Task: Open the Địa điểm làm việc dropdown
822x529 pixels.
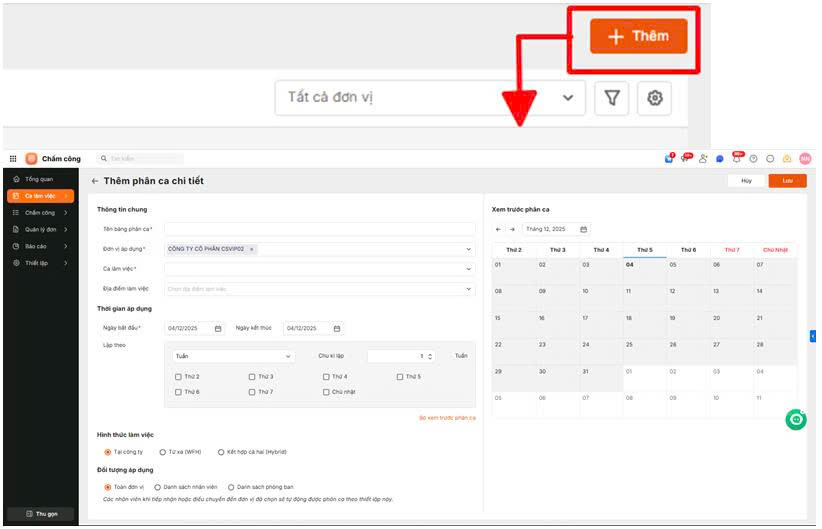Action: click(320, 289)
